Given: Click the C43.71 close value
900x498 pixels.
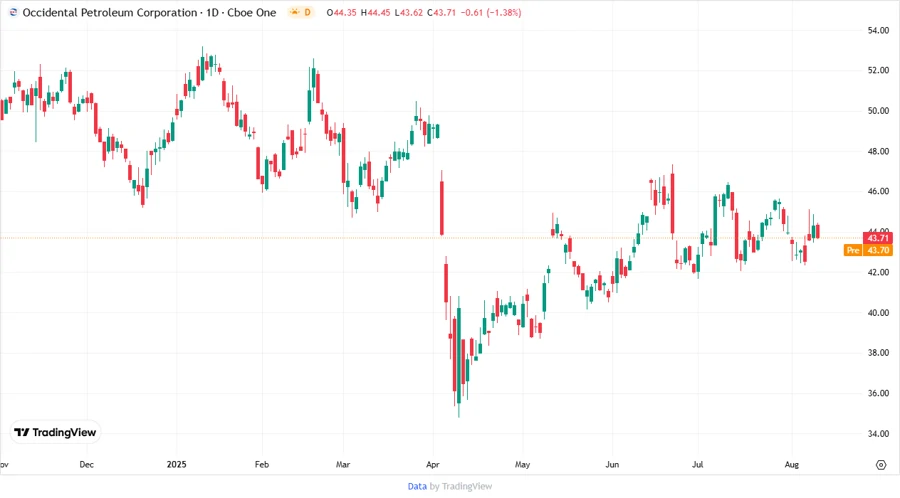Looking at the screenshot, I should (x=441, y=13).
